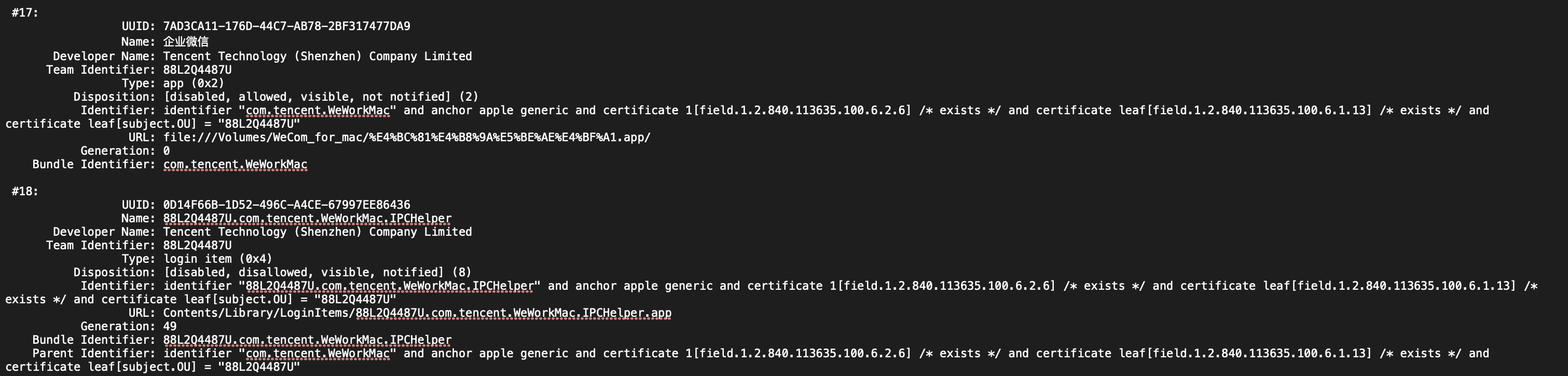The image size is (1568, 376).
Task: Click the Name value of entry #18
Action: pyautogui.click(x=307, y=218)
